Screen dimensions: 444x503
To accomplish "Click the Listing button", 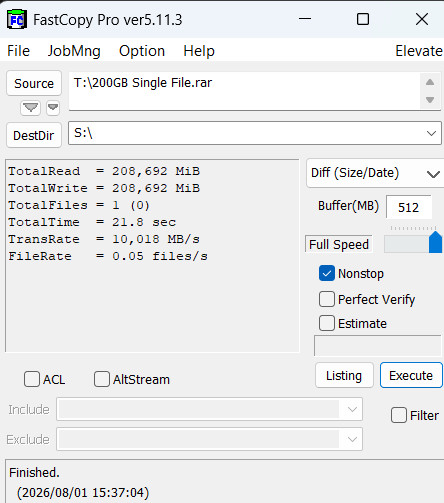I will (x=344, y=375).
